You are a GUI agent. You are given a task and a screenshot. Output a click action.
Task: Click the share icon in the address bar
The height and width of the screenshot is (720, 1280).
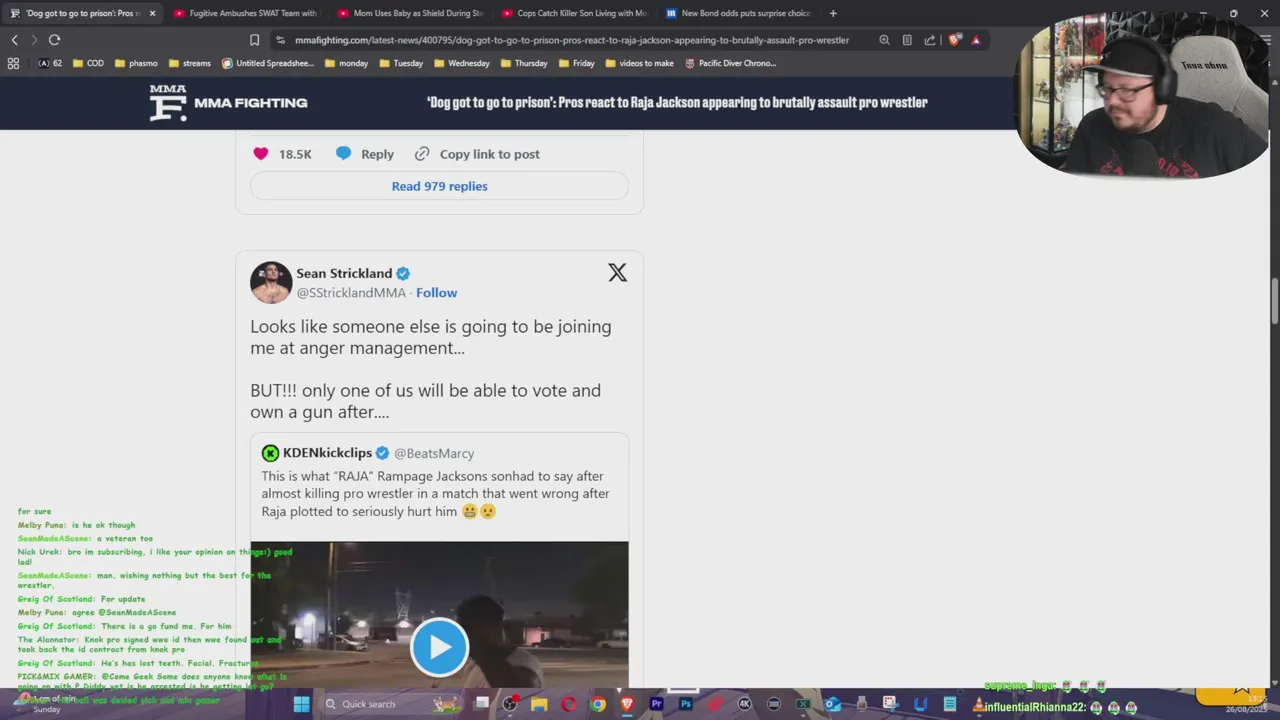930,40
